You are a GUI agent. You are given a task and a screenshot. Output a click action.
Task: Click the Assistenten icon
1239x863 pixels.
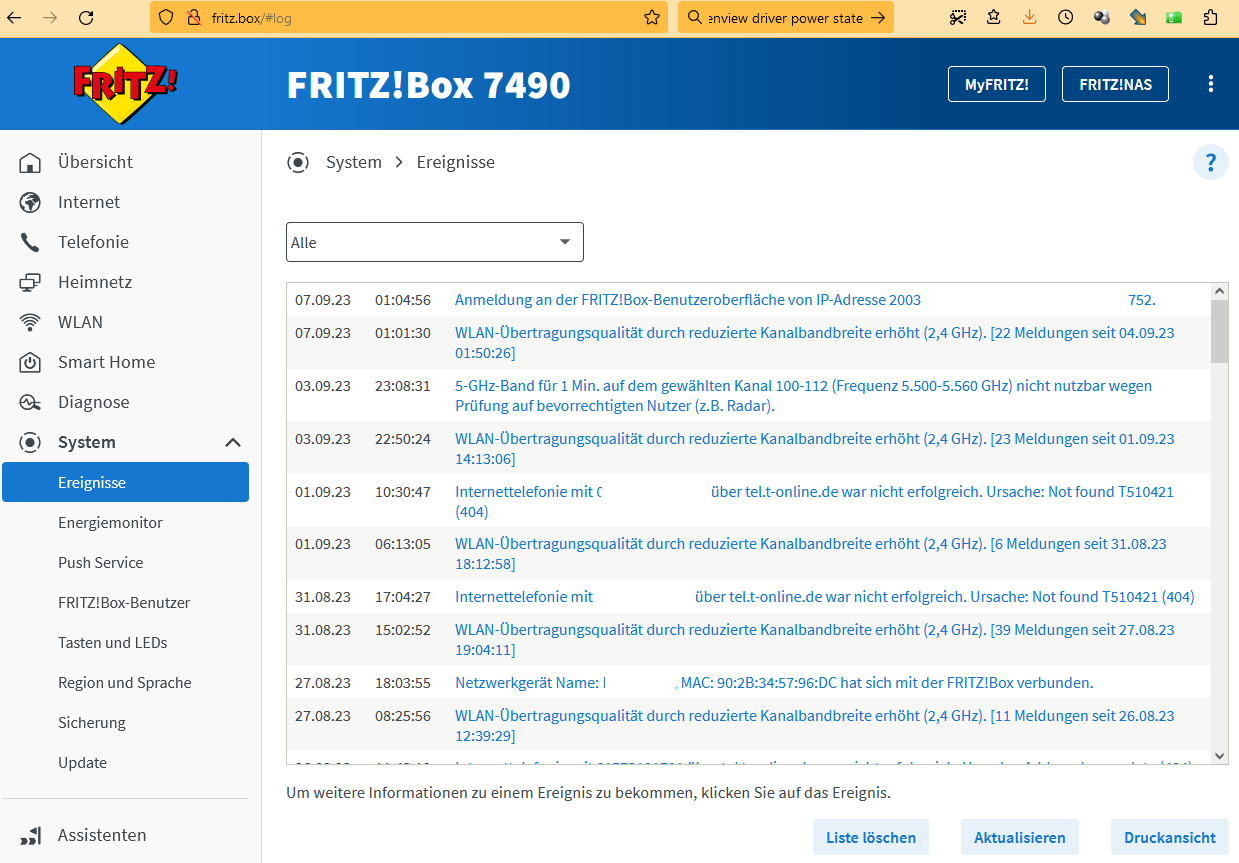[31, 835]
